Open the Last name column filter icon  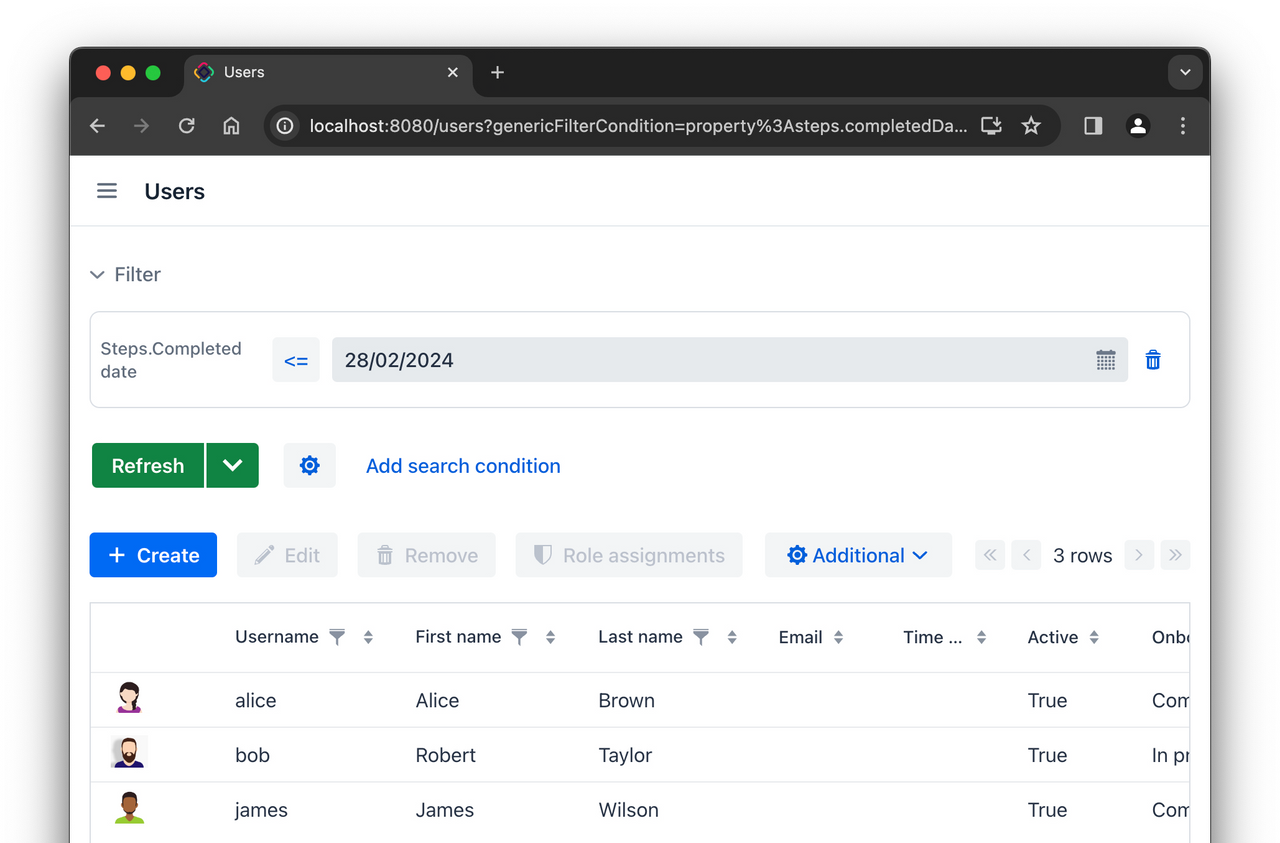point(701,636)
